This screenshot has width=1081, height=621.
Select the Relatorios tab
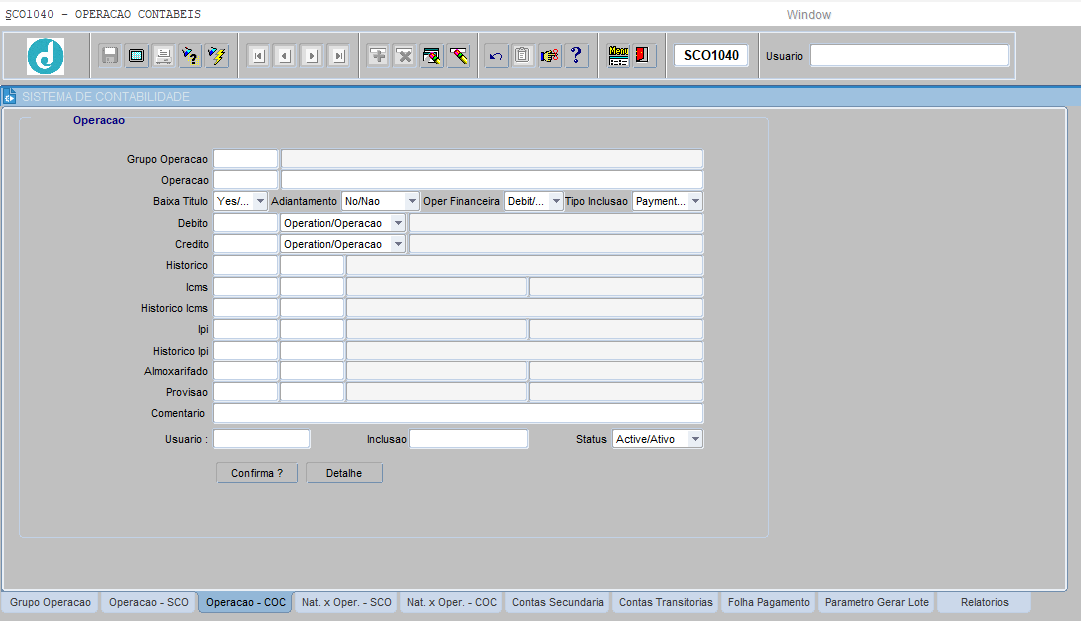coord(984,603)
